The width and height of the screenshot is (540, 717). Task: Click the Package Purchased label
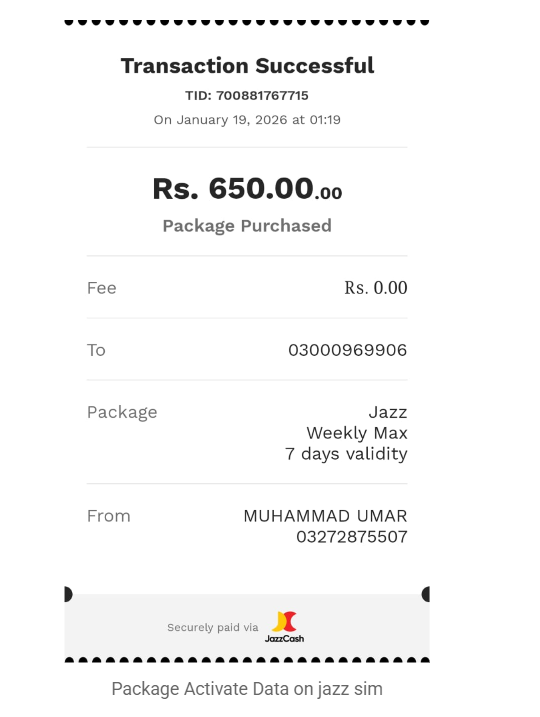pyautogui.click(x=247, y=226)
